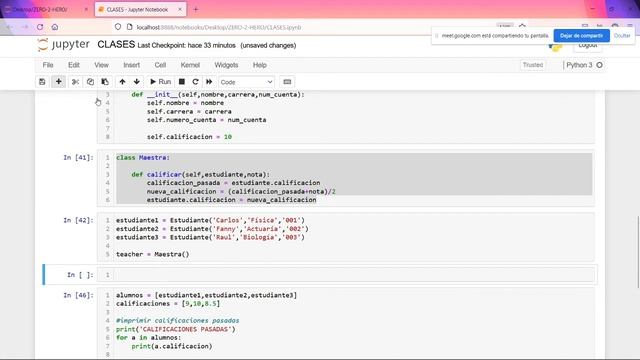Open the Widgets menu
This screenshot has width=640, height=360.
[226, 65]
